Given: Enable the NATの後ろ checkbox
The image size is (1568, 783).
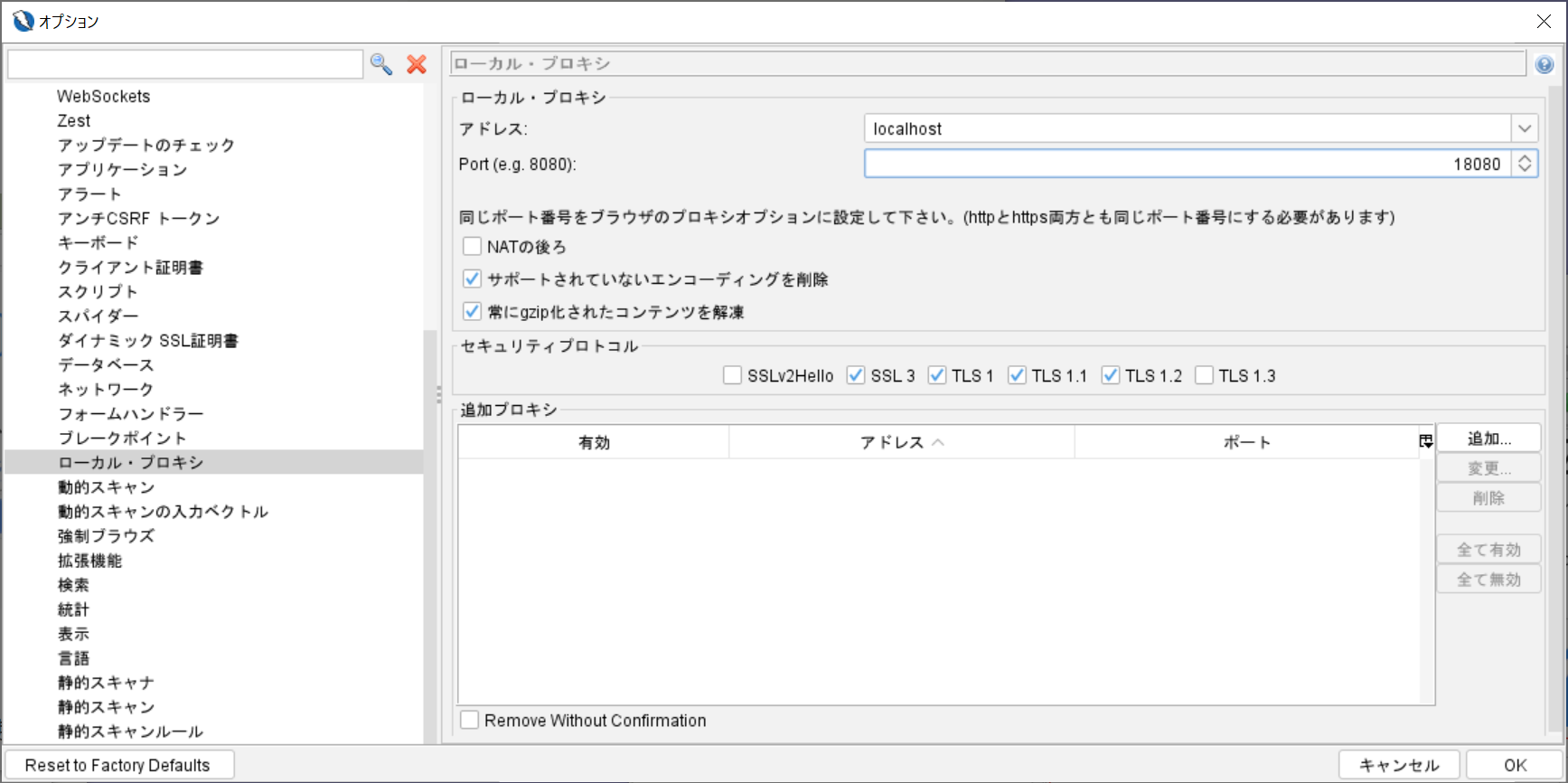Looking at the screenshot, I should pos(472,246).
